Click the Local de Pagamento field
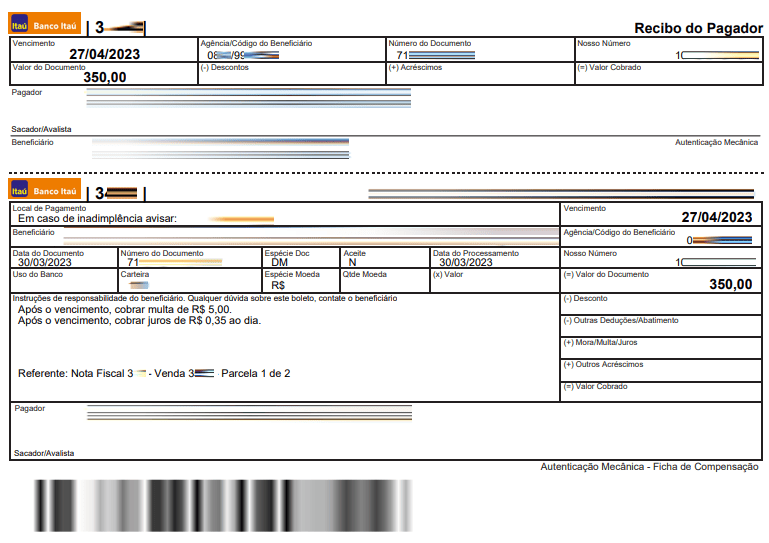This screenshot has height=543, width=769. coord(285,214)
